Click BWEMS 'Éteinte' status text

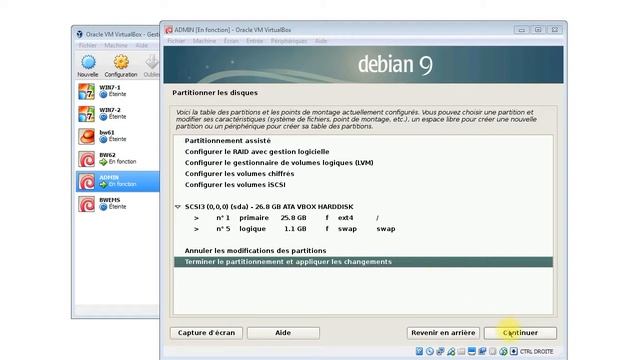pos(118,207)
